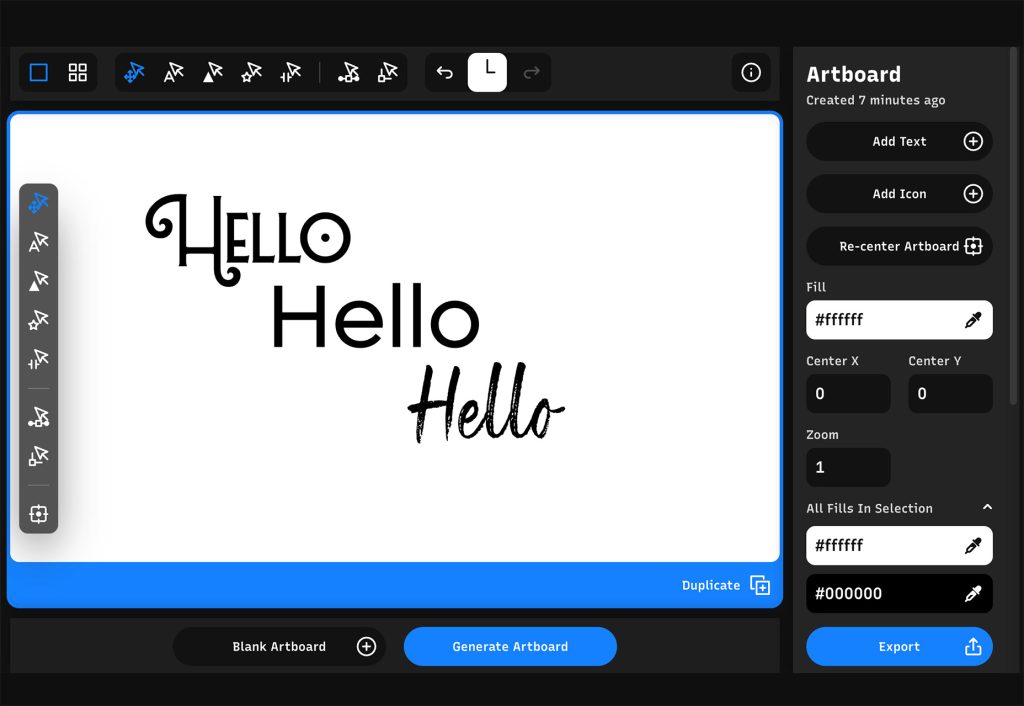
Task: Select the triangle cursor in floating canvas toolbar
Action: 39,281
